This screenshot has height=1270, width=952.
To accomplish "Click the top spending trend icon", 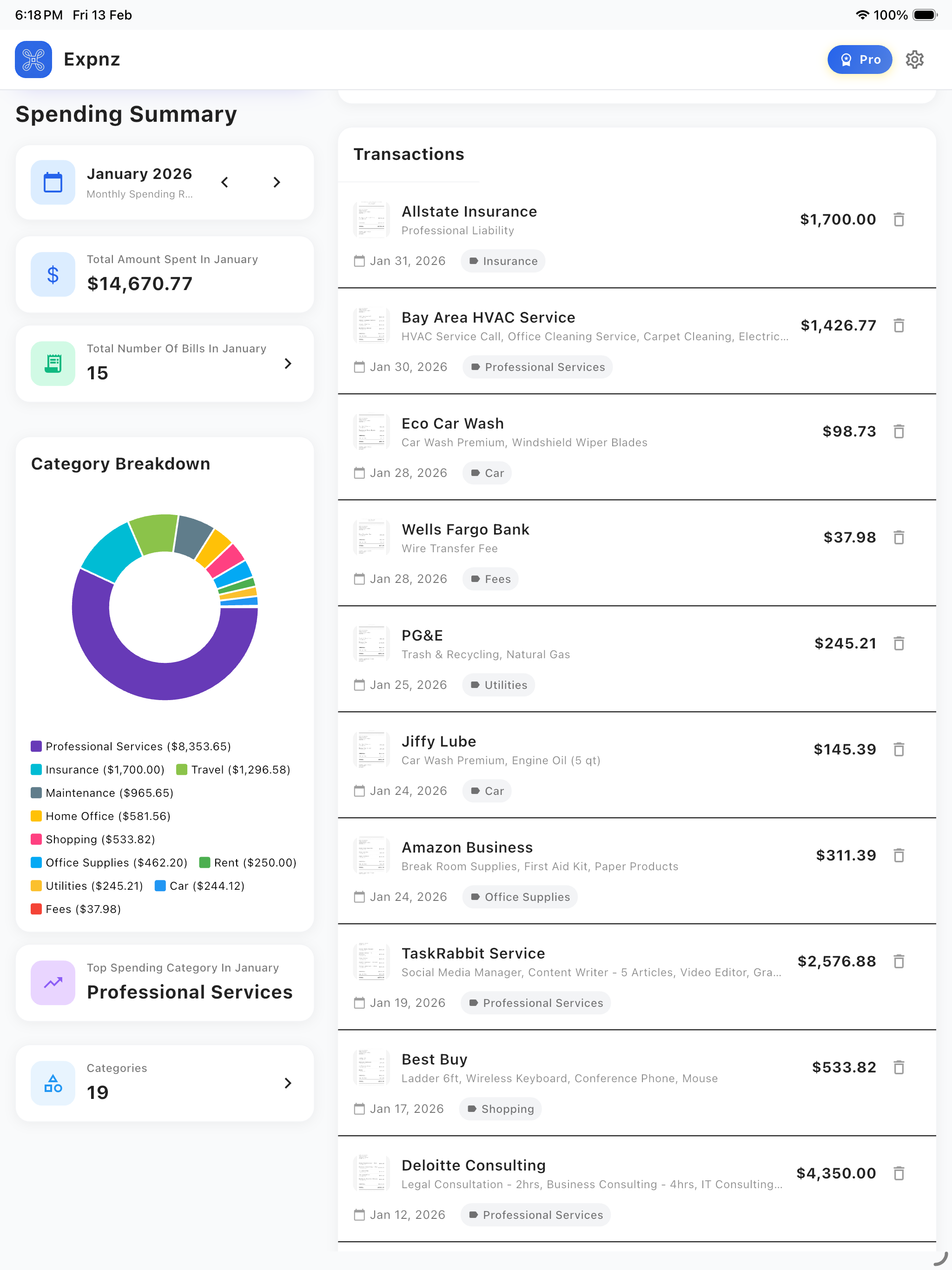I will pyautogui.click(x=53, y=983).
